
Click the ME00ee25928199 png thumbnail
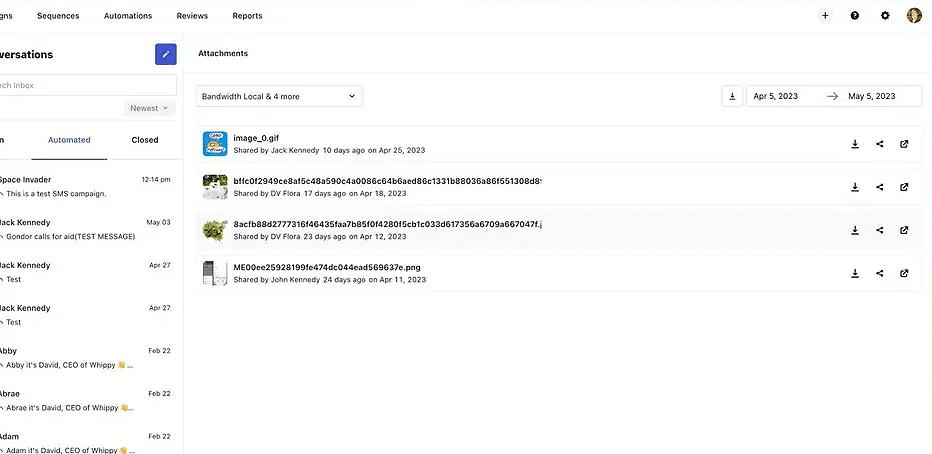pos(215,273)
